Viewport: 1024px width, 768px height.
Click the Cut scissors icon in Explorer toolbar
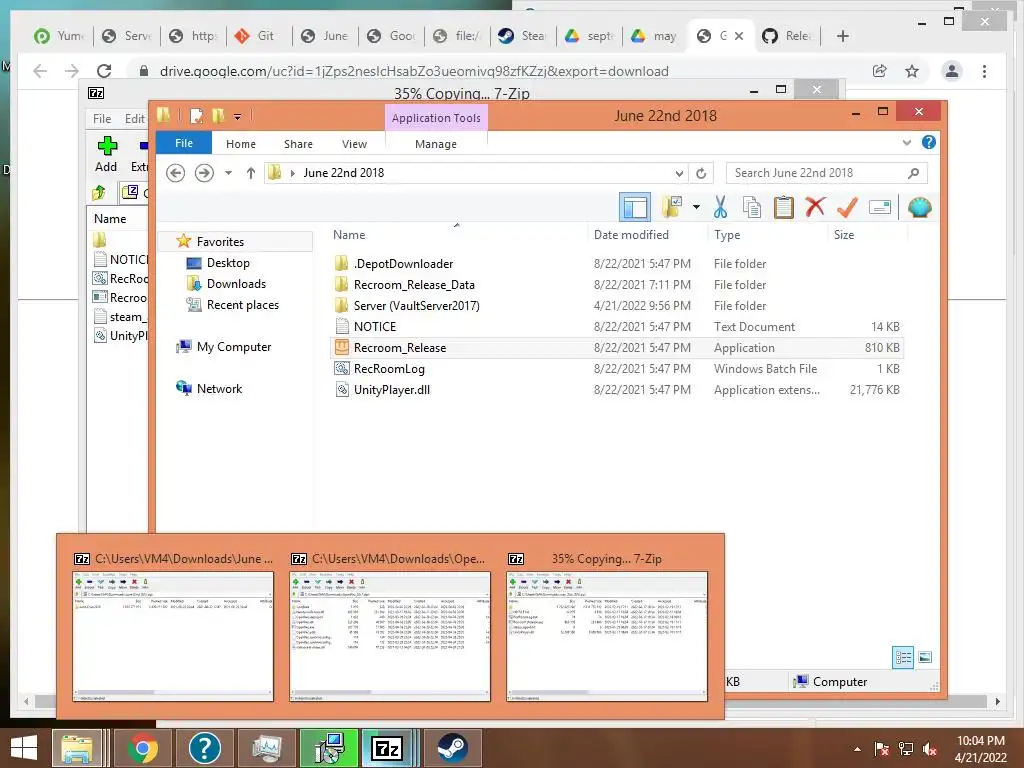[x=720, y=208]
